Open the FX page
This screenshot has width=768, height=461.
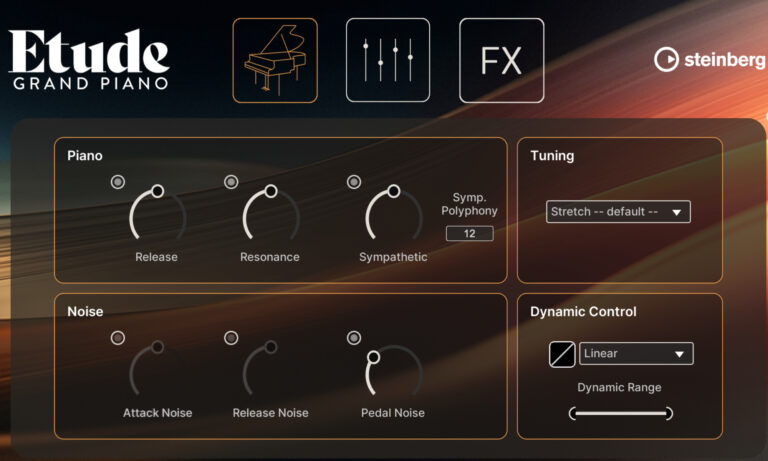click(502, 61)
